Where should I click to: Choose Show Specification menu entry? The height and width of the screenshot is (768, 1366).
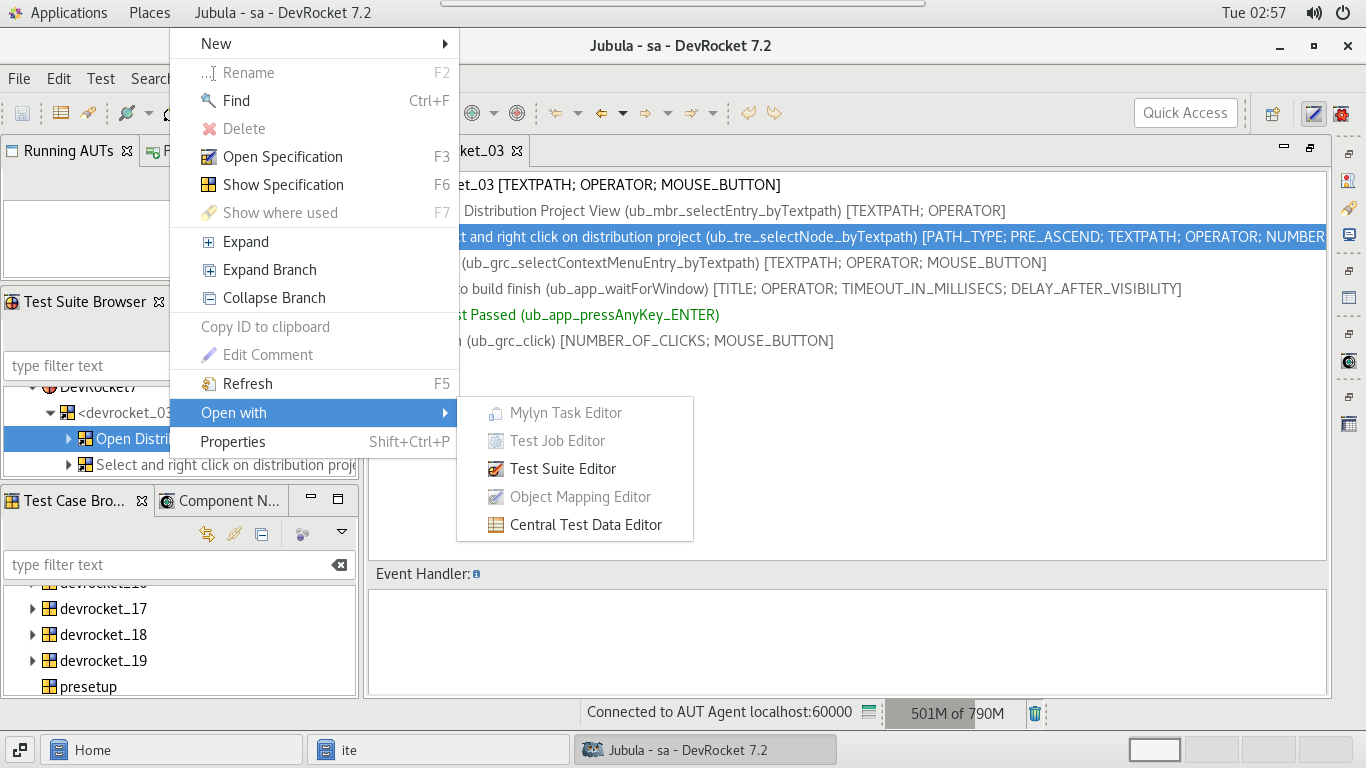314,185
